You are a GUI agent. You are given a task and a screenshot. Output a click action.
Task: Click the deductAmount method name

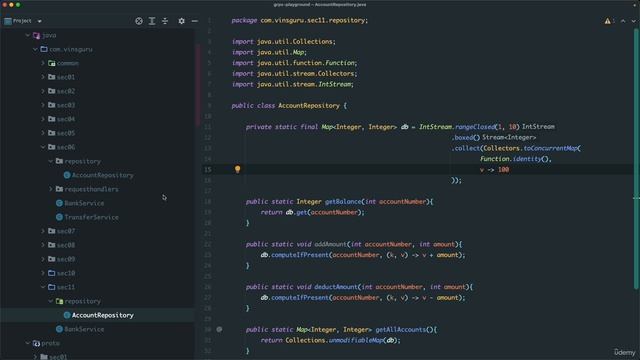point(336,287)
